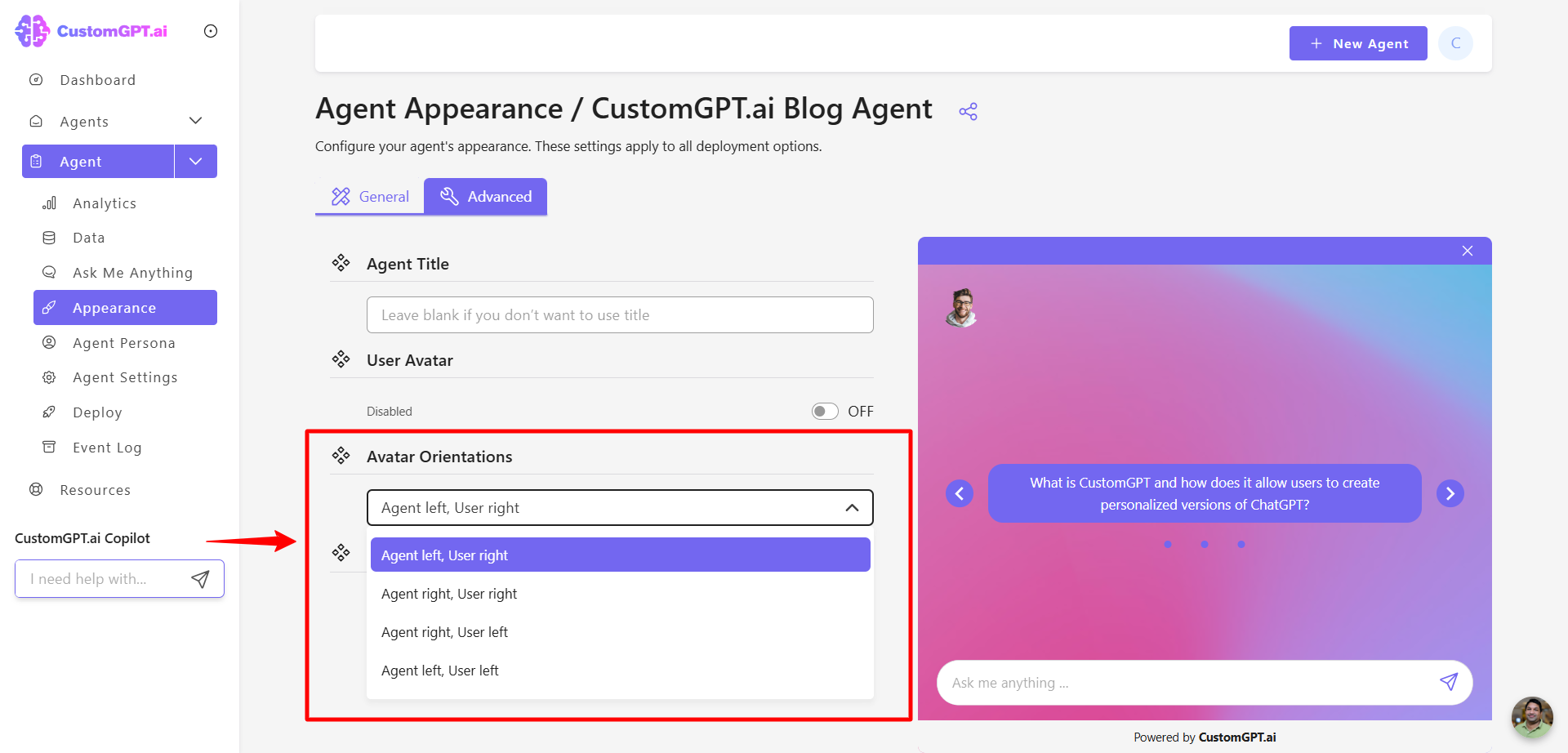1568x753 pixels.
Task: Open the floating chat avatar widget
Action: 1532,717
